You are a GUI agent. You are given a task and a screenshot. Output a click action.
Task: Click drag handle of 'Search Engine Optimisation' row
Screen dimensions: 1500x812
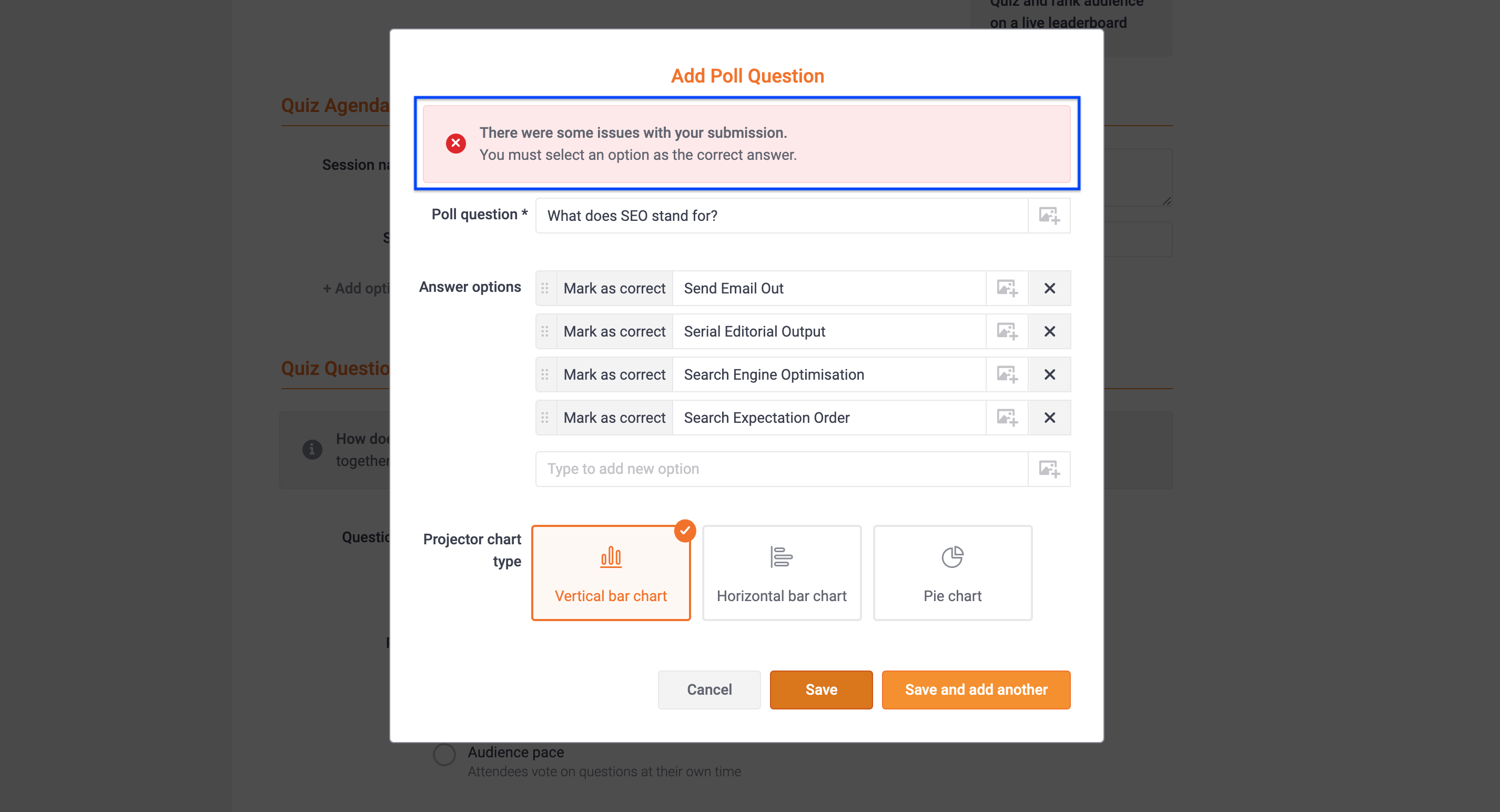[x=545, y=374]
